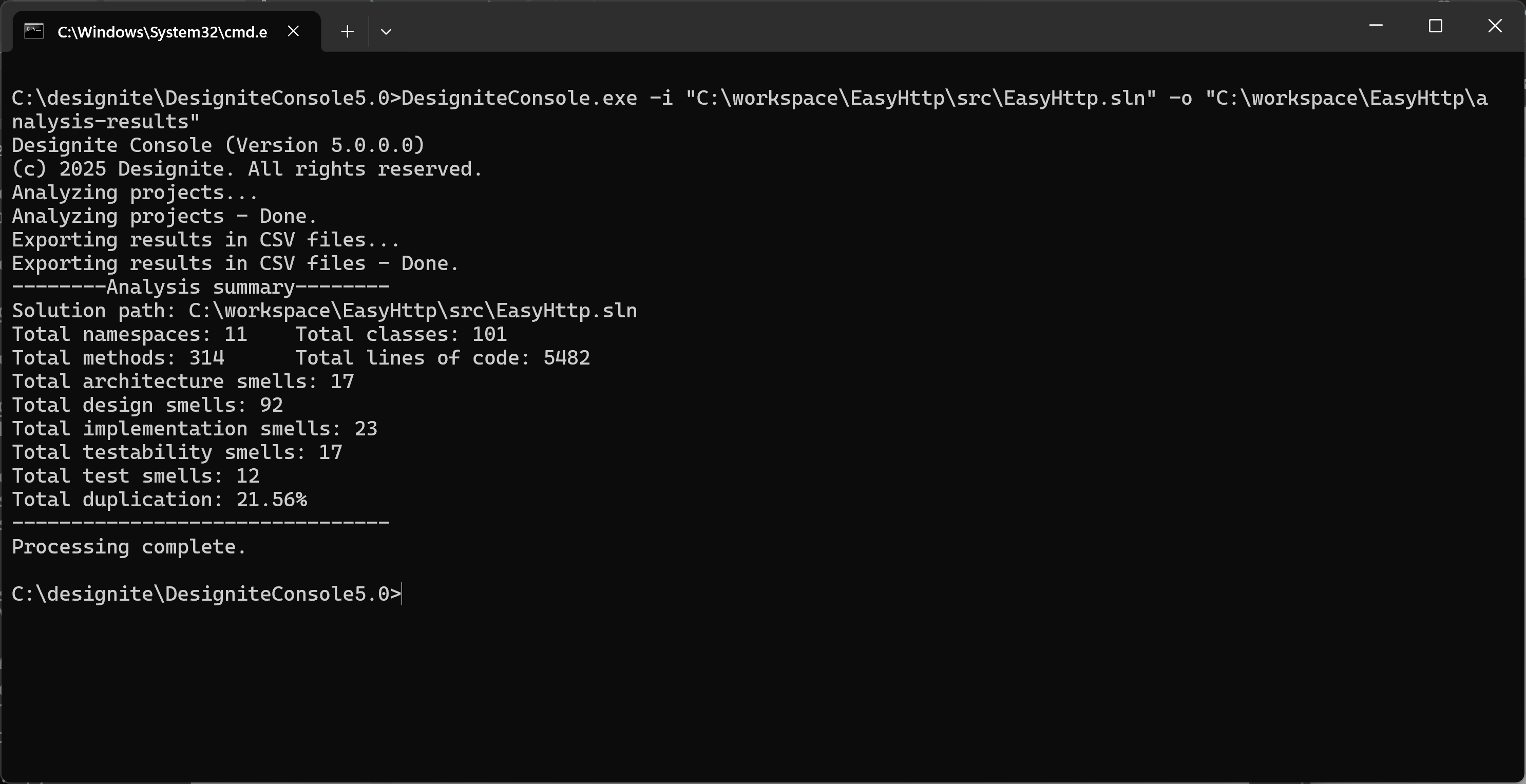Screen dimensions: 1526x784
Task: Click the 'Solution path' output line
Action: [324, 310]
